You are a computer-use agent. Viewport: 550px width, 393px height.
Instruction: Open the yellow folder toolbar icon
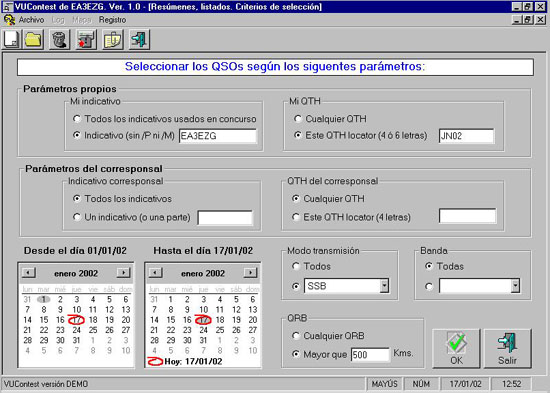(33, 39)
